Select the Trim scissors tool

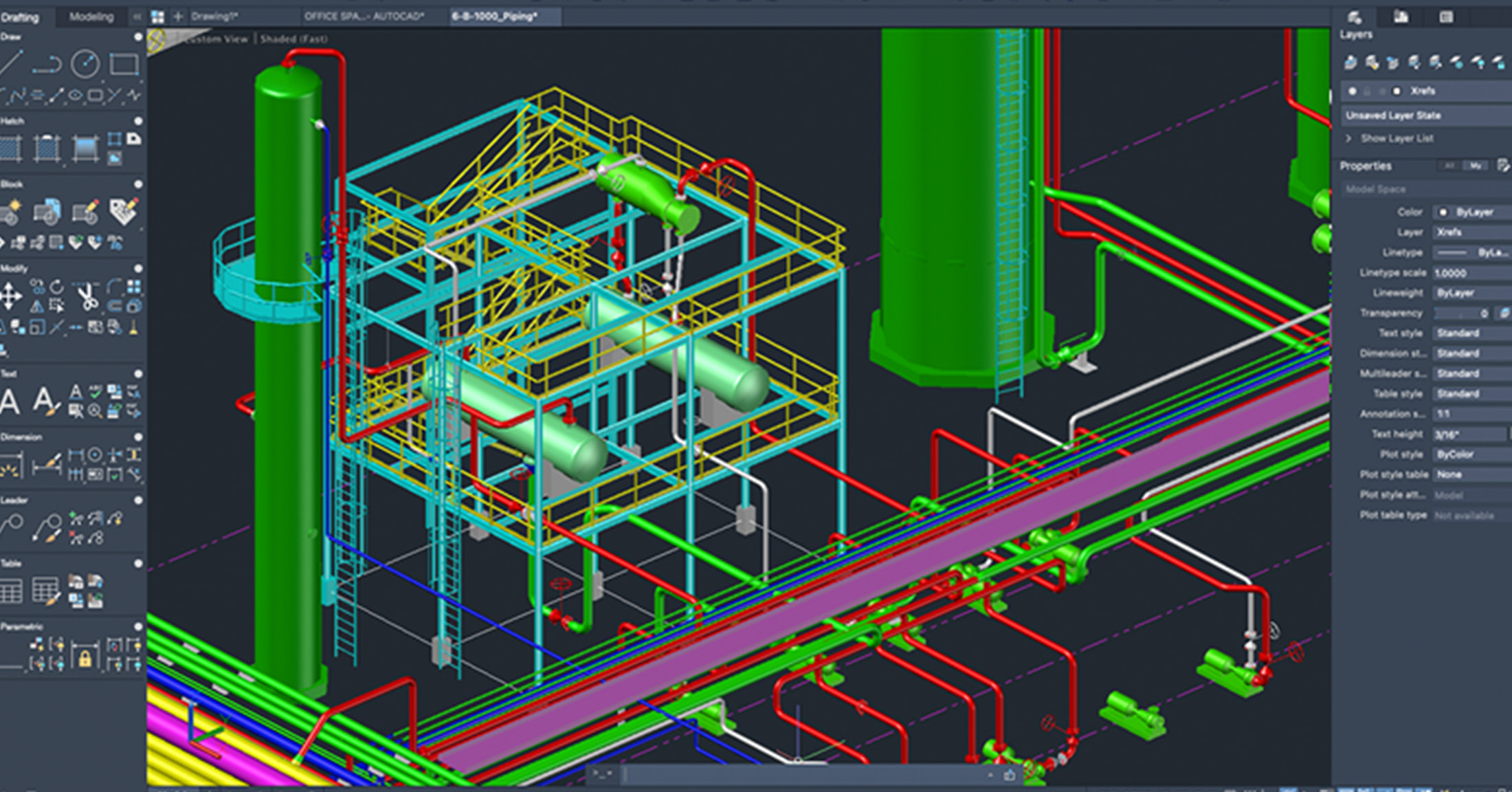coord(86,296)
